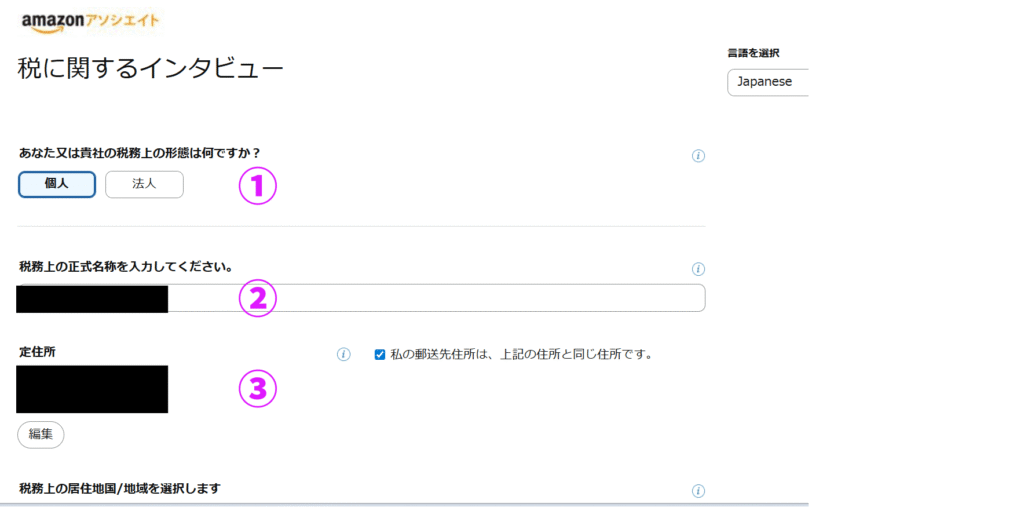Show info tooltip next to 定住所

click(343, 354)
